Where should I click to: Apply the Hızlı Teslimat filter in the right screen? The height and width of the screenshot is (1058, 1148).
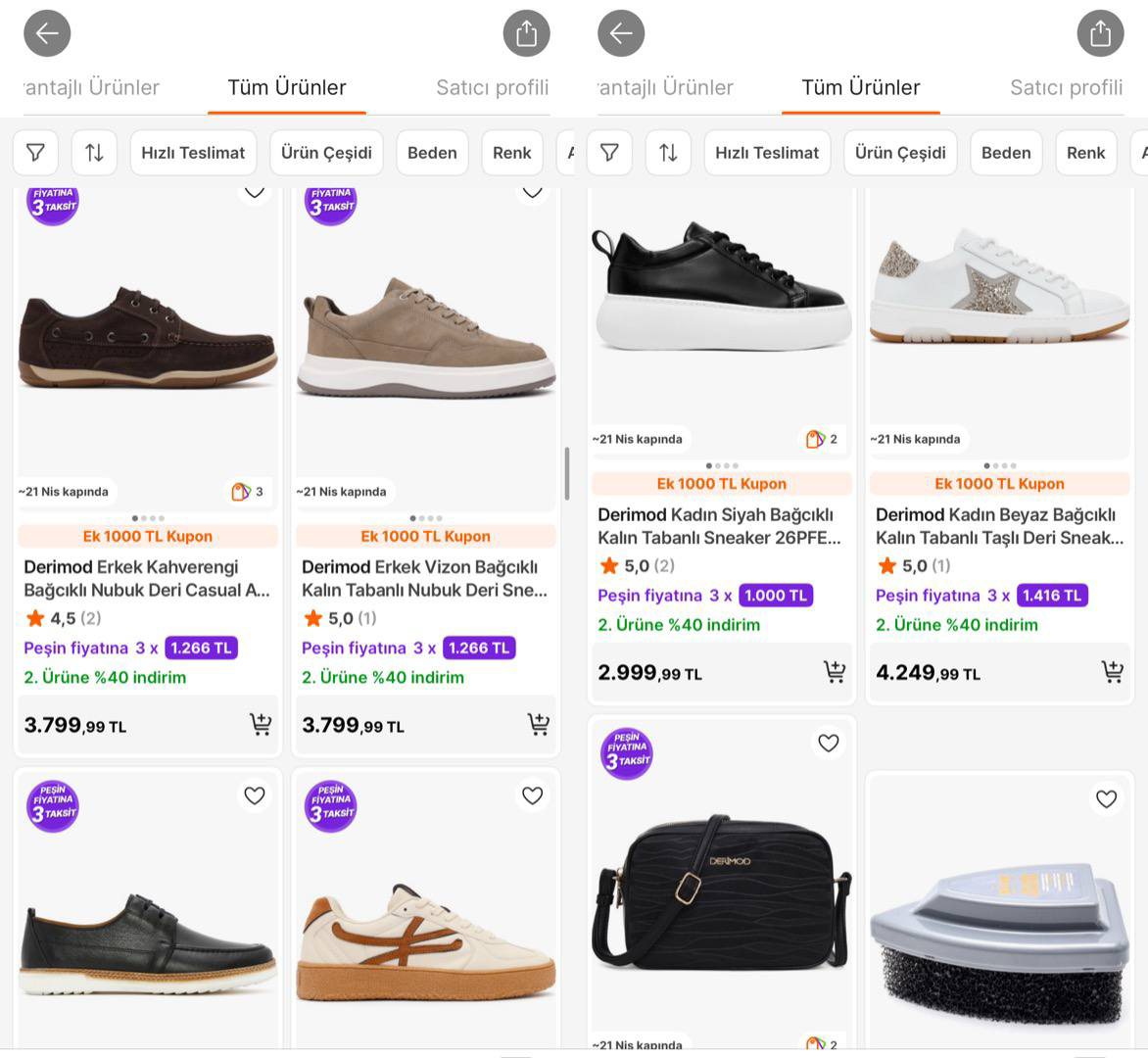click(x=767, y=153)
